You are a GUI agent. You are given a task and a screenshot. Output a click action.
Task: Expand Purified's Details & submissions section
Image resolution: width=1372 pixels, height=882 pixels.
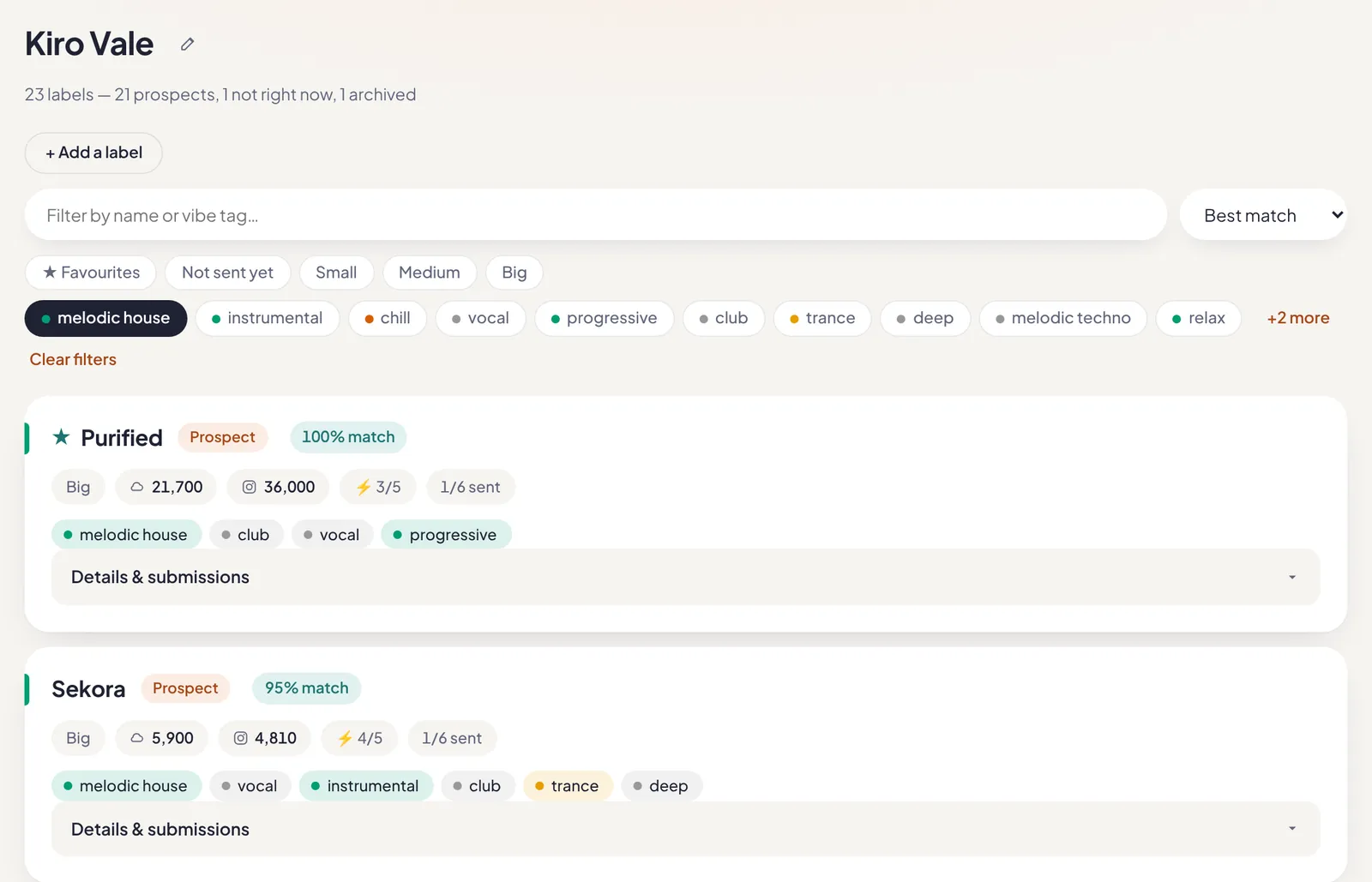click(x=685, y=577)
